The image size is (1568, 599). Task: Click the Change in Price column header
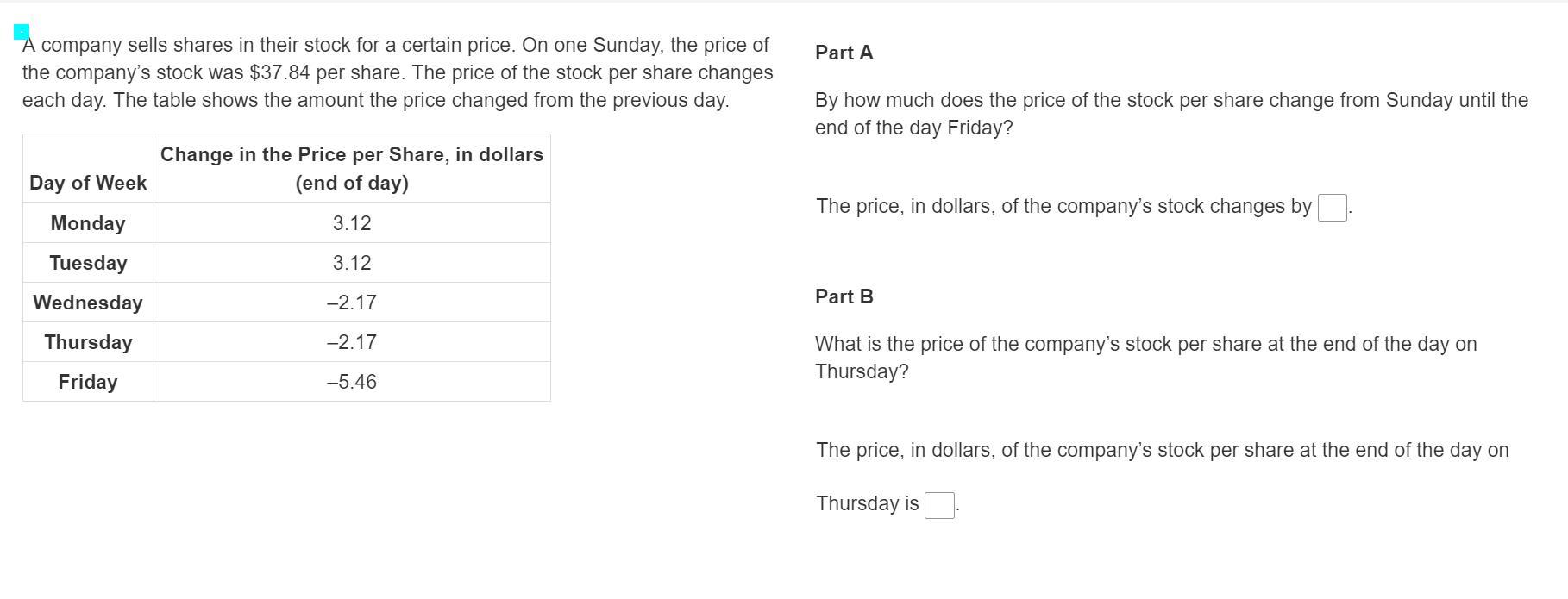pos(352,168)
